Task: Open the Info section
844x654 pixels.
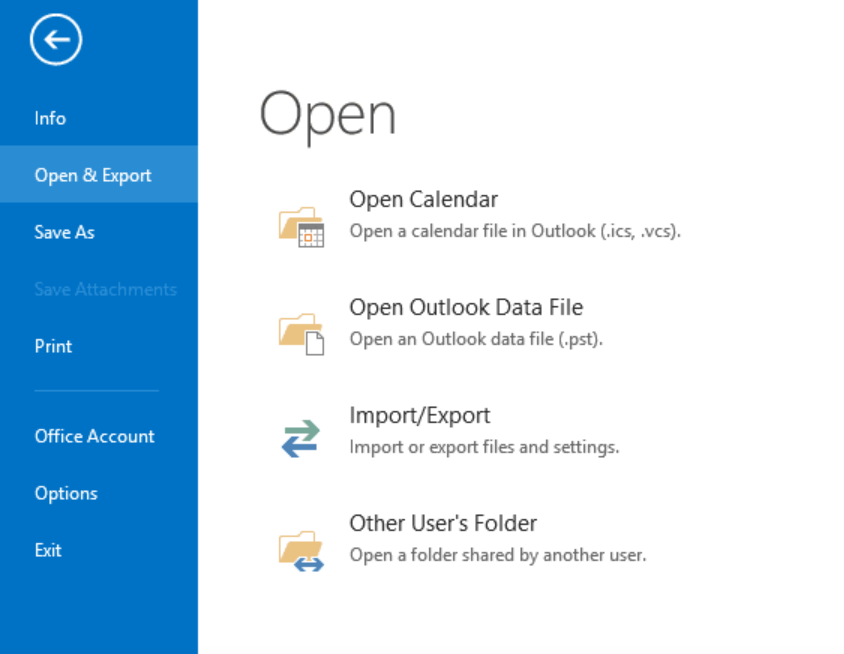Action: (50, 118)
